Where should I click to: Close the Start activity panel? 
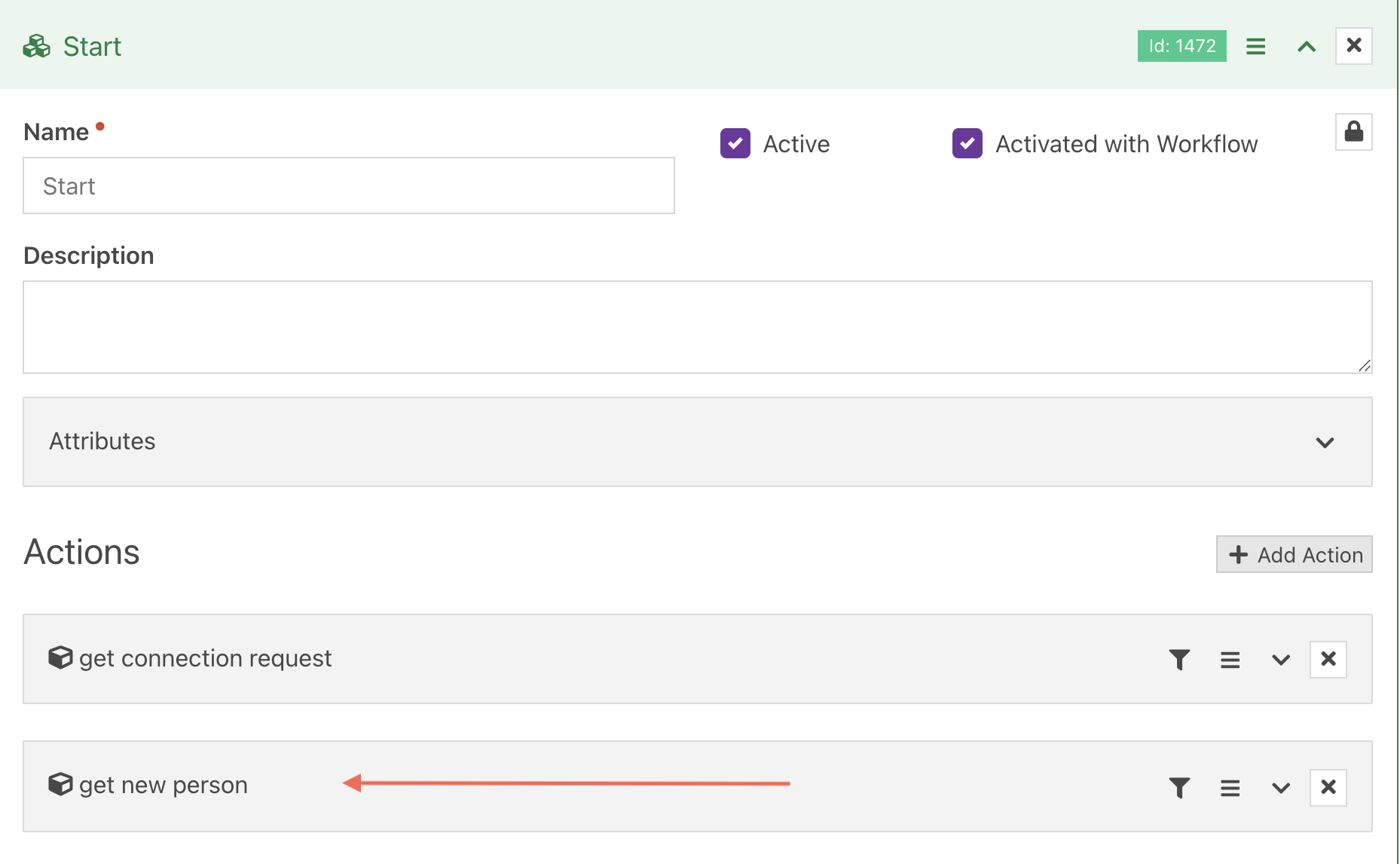pos(1354,46)
